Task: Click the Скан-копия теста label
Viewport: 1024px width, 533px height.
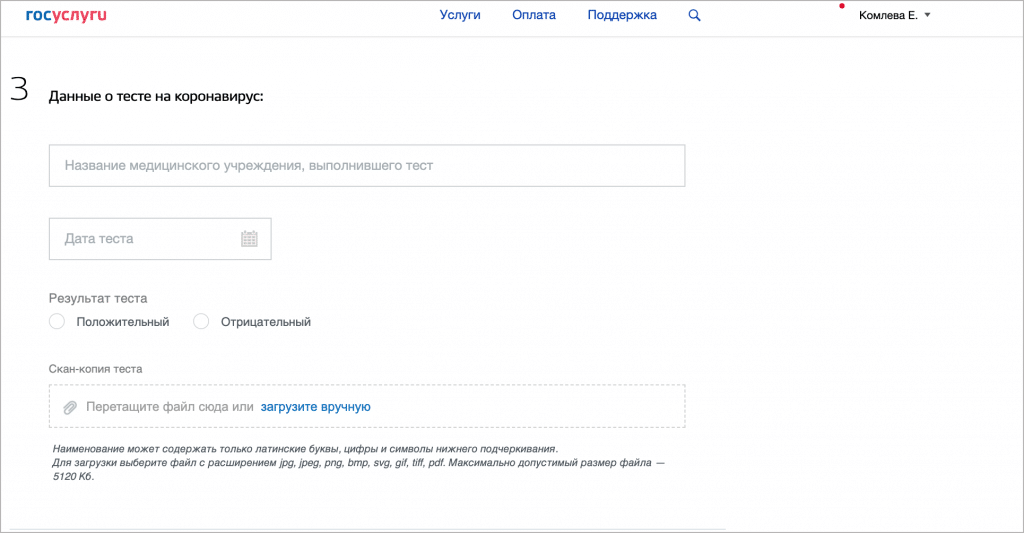Action: click(x=95, y=369)
